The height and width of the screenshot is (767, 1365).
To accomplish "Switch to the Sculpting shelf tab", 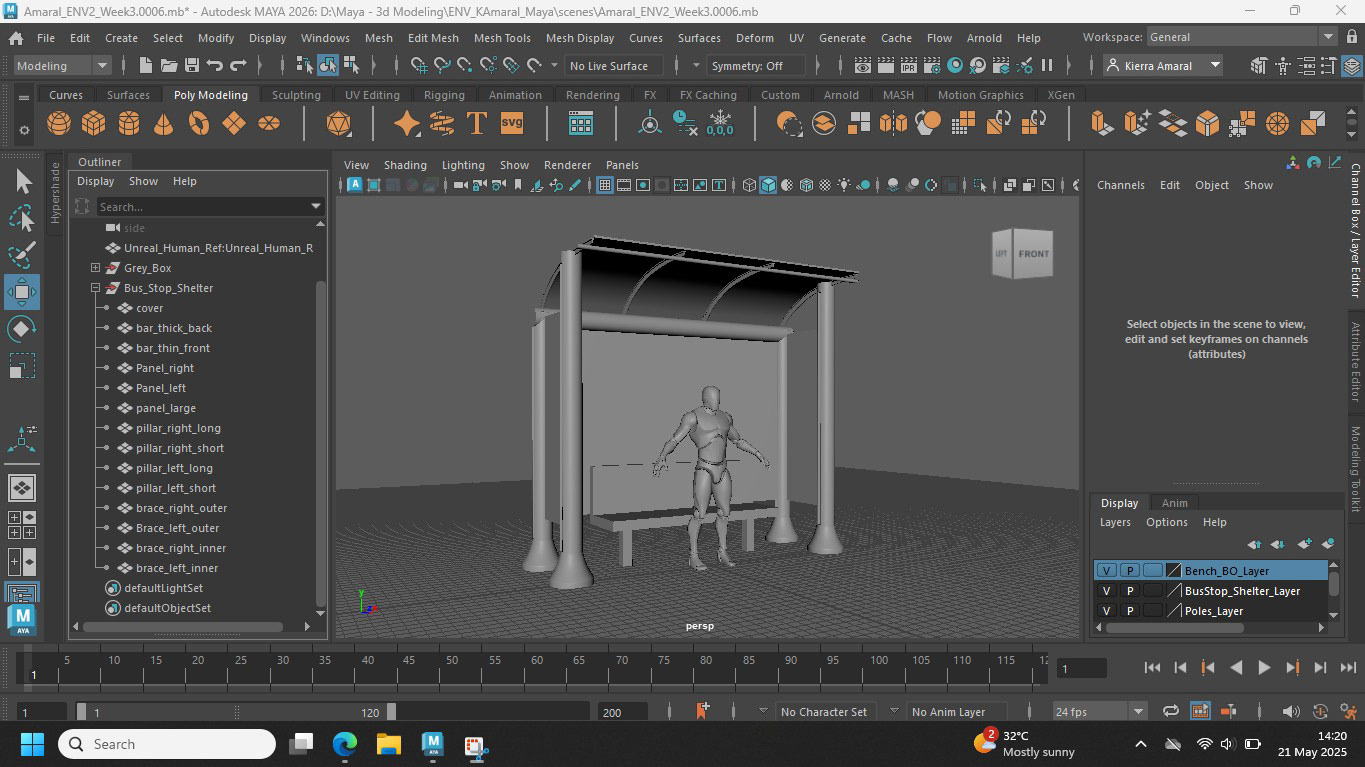I will 296,95.
